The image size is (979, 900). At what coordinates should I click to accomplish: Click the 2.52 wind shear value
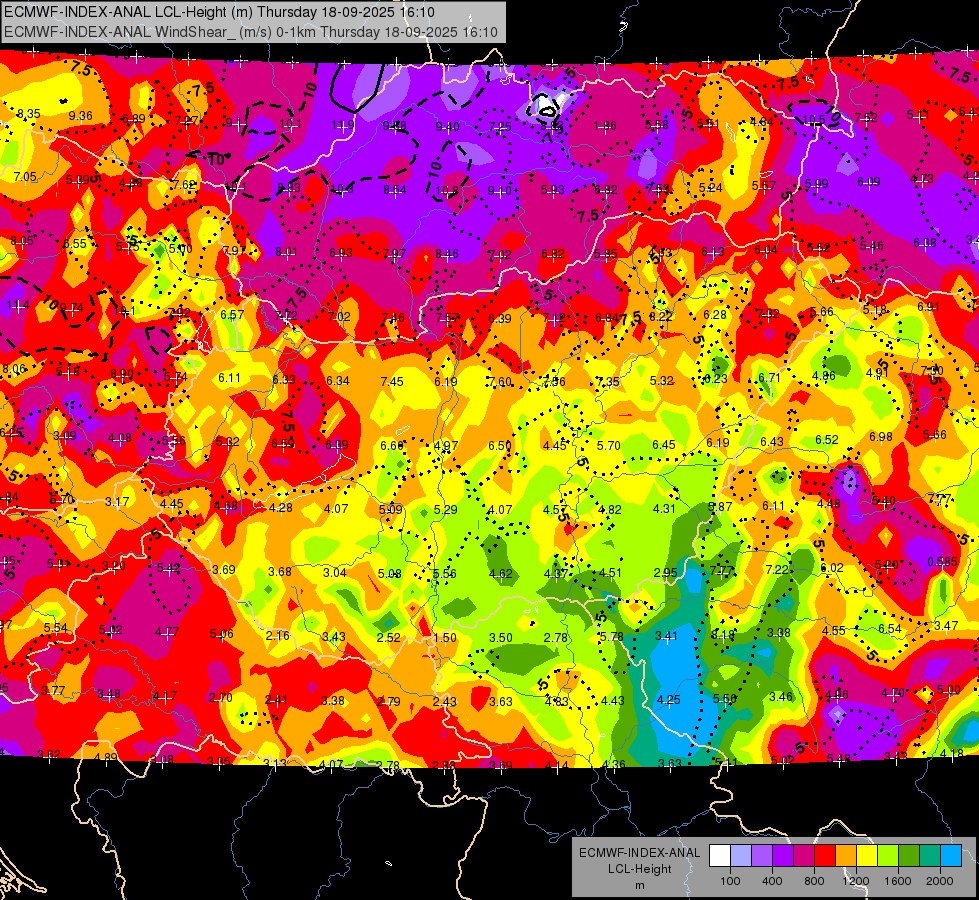(388, 638)
